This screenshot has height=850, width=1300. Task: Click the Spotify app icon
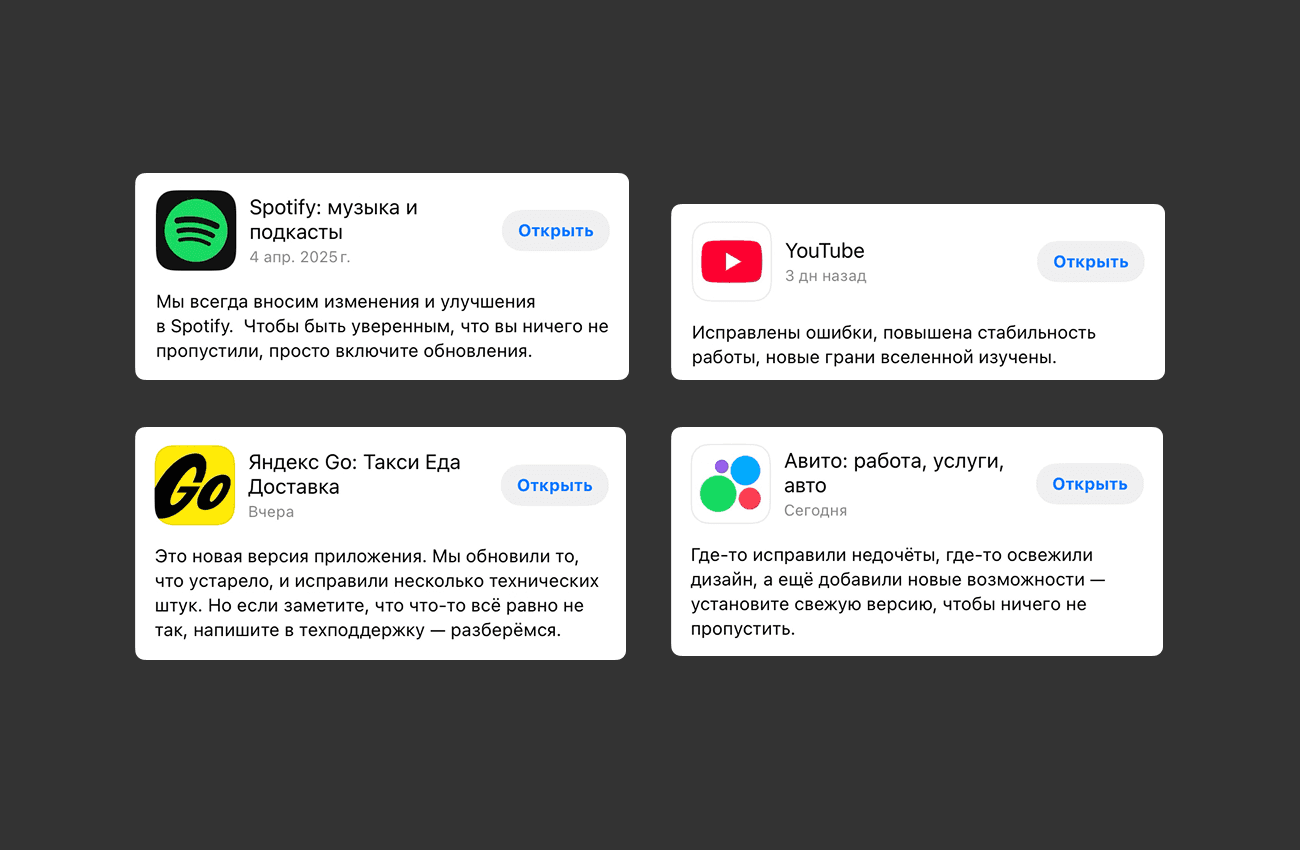pyautogui.click(x=196, y=230)
